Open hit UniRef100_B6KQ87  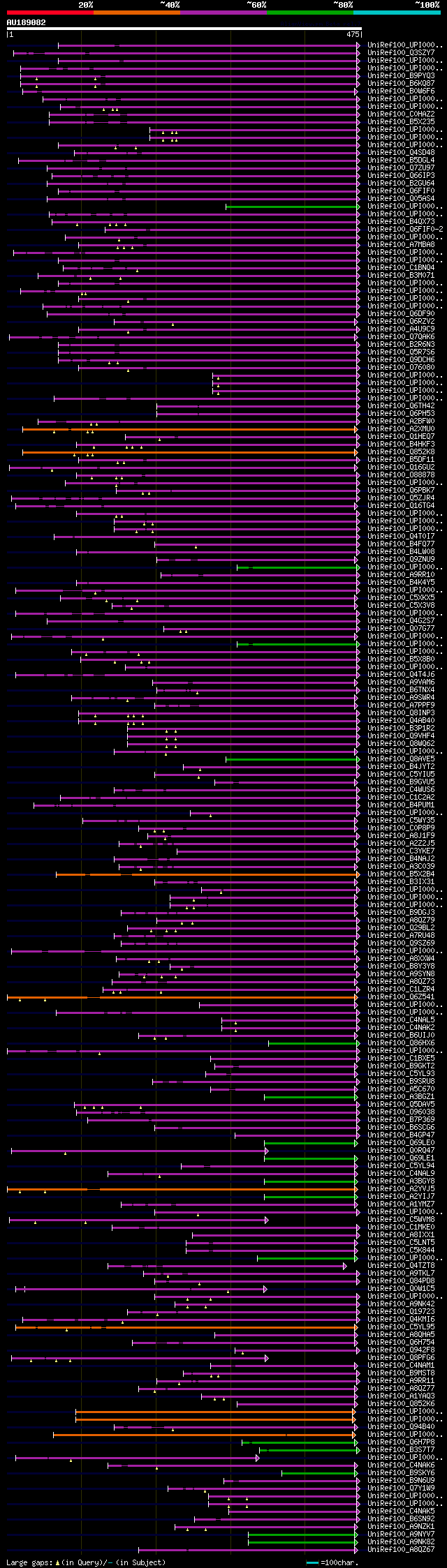(401, 83)
